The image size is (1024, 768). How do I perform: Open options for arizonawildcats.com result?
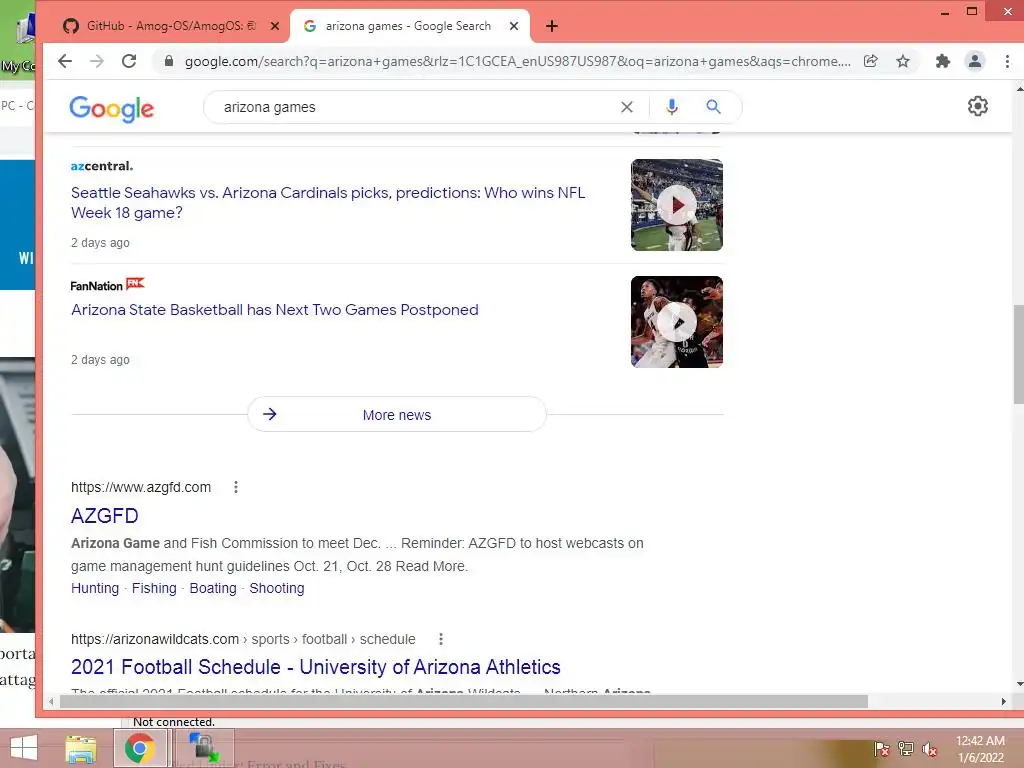click(441, 639)
